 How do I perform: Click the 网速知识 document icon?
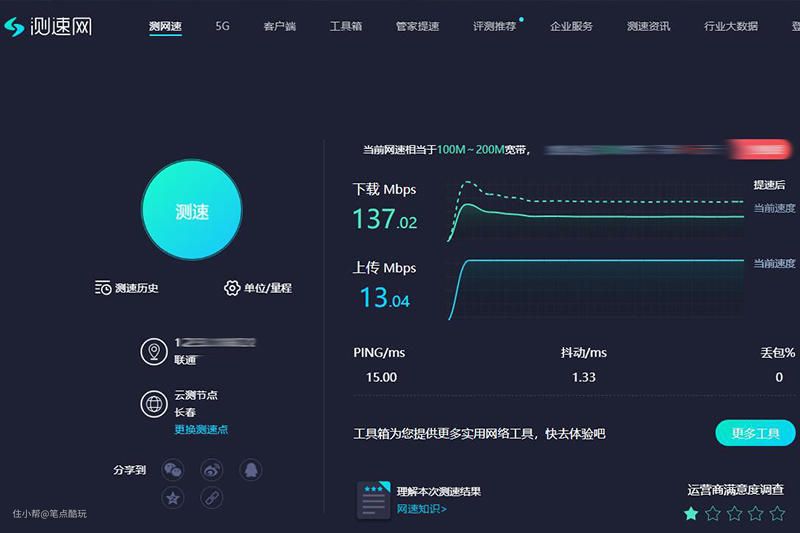pos(373,500)
